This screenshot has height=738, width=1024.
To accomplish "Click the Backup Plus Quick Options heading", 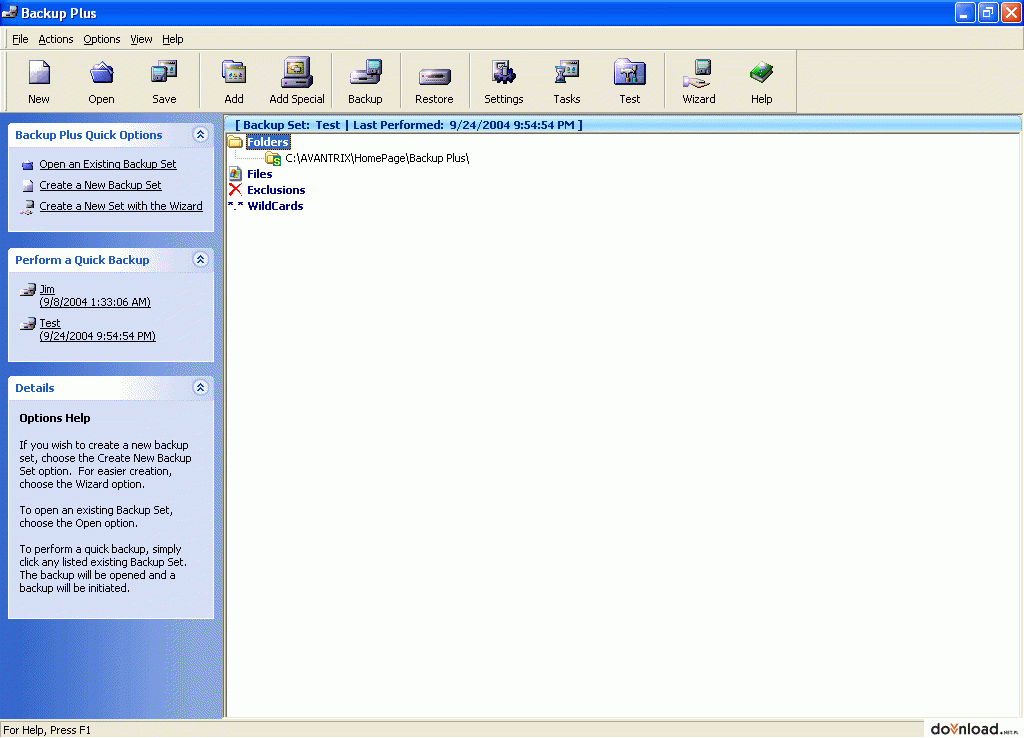I will pyautogui.click(x=89, y=135).
